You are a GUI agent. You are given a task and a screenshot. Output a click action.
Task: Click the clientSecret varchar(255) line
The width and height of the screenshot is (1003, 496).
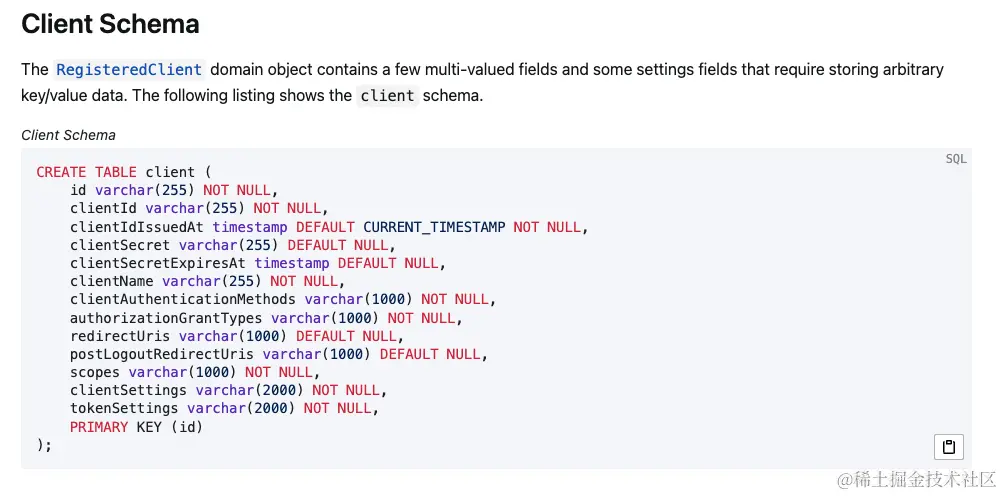pyautogui.click(x=229, y=245)
